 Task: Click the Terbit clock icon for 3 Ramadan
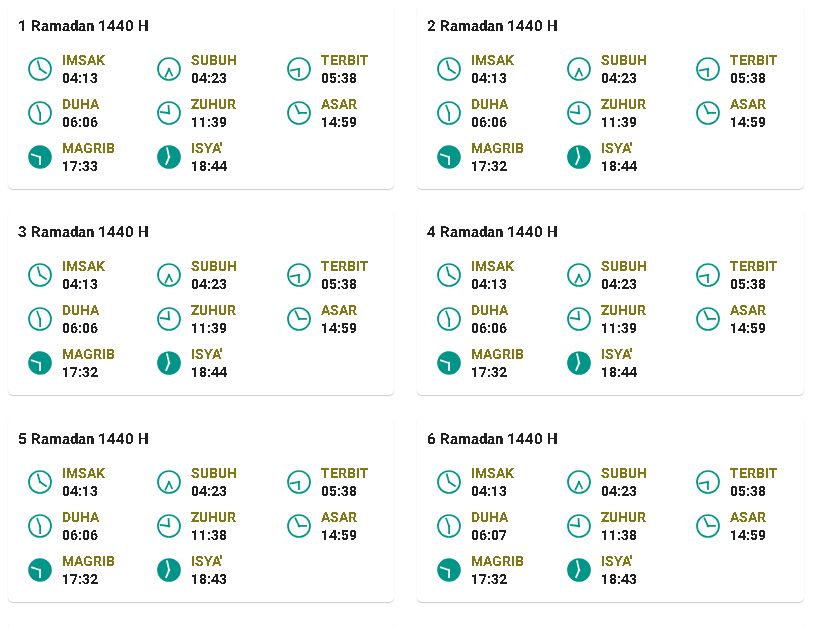299,275
